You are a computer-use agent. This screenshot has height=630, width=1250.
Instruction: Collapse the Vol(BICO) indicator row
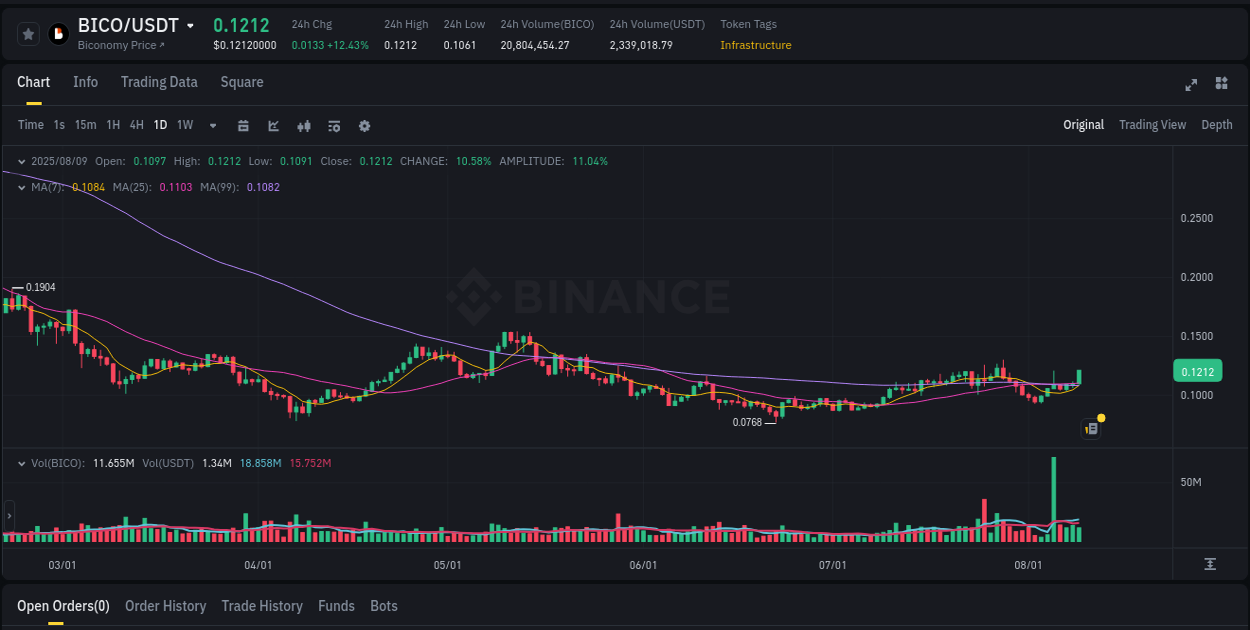click(x=22, y=463)
